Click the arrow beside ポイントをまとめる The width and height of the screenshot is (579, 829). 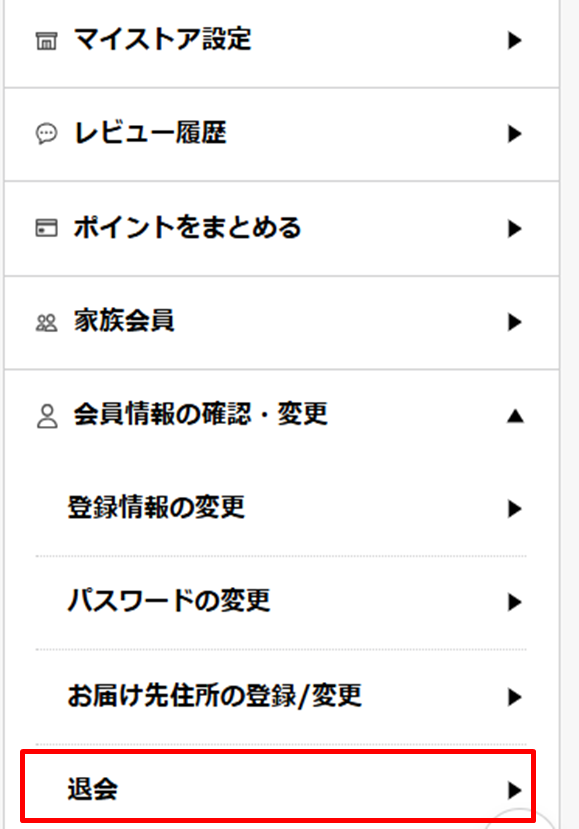[514, 229]
